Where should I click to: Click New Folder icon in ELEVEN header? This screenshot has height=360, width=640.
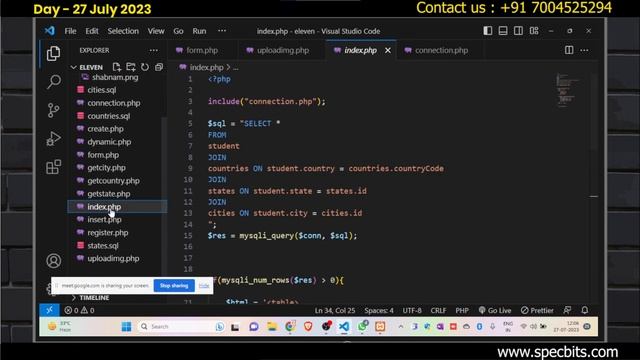click(131, 67)
